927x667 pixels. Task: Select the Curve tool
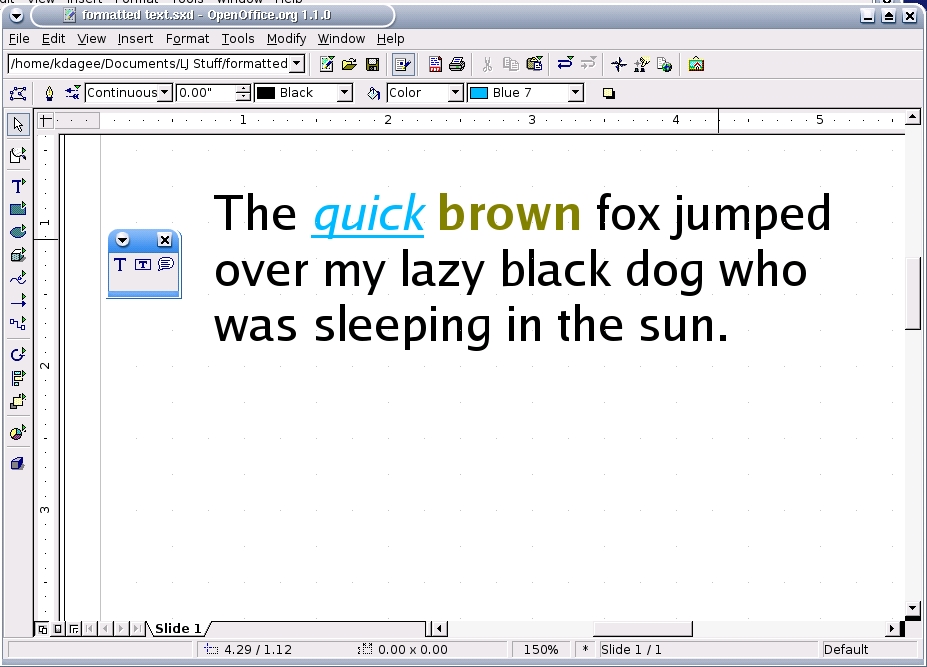coord(17,278)
